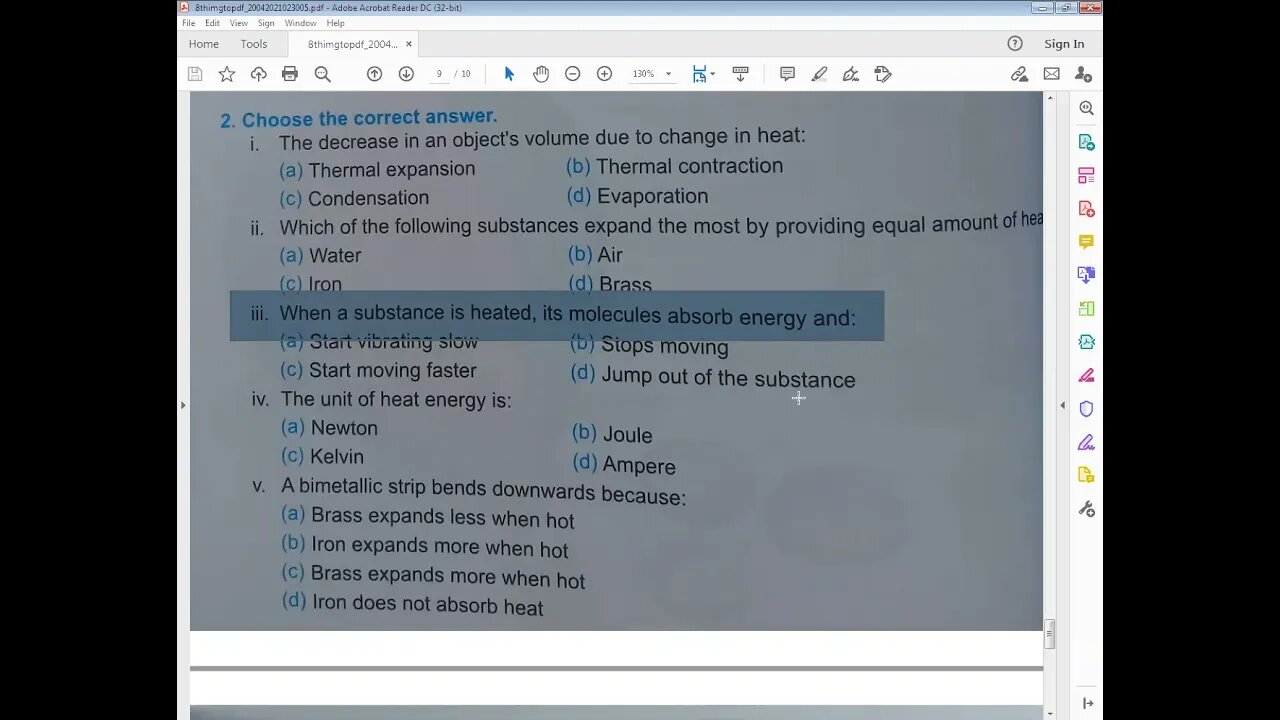Click the vertical scrollbar thumb
1280x720 pixels.
point(1049,634)
